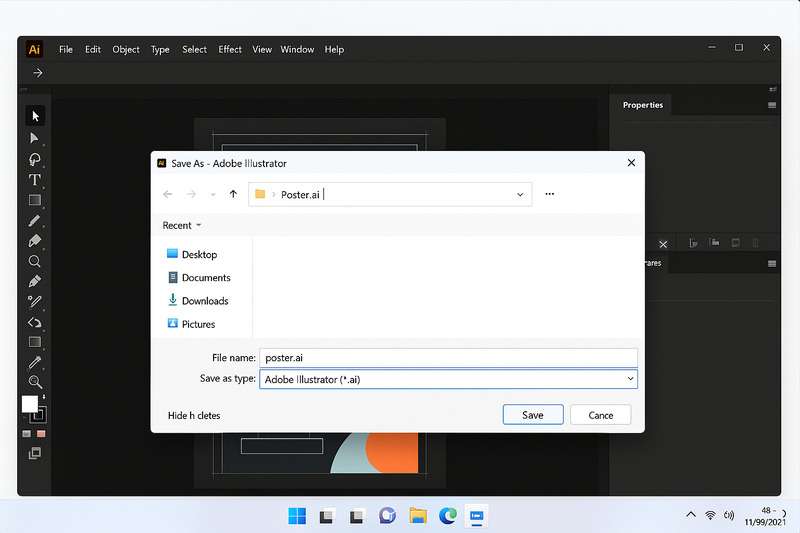Viewport: 800px width, 533px height.
Task: Click volume icon in system tray
Action: tap(729, 515)
